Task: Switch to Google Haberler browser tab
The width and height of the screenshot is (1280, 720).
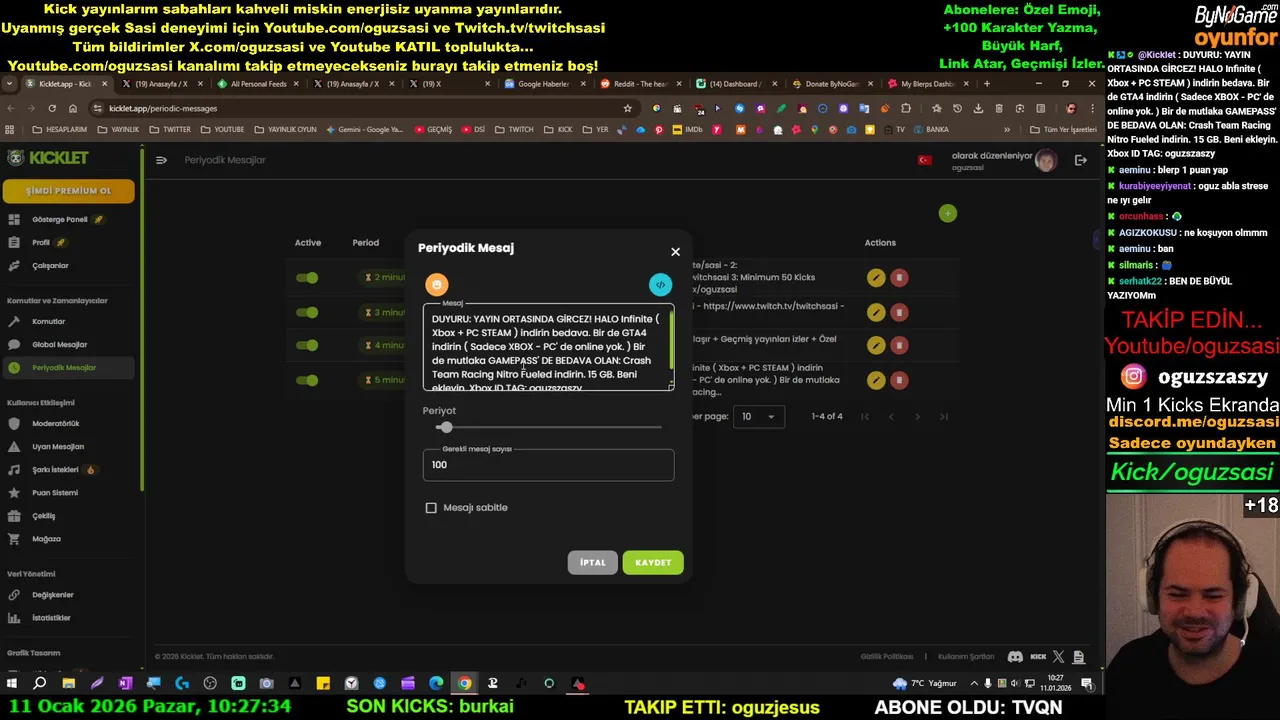Action: 541,84
